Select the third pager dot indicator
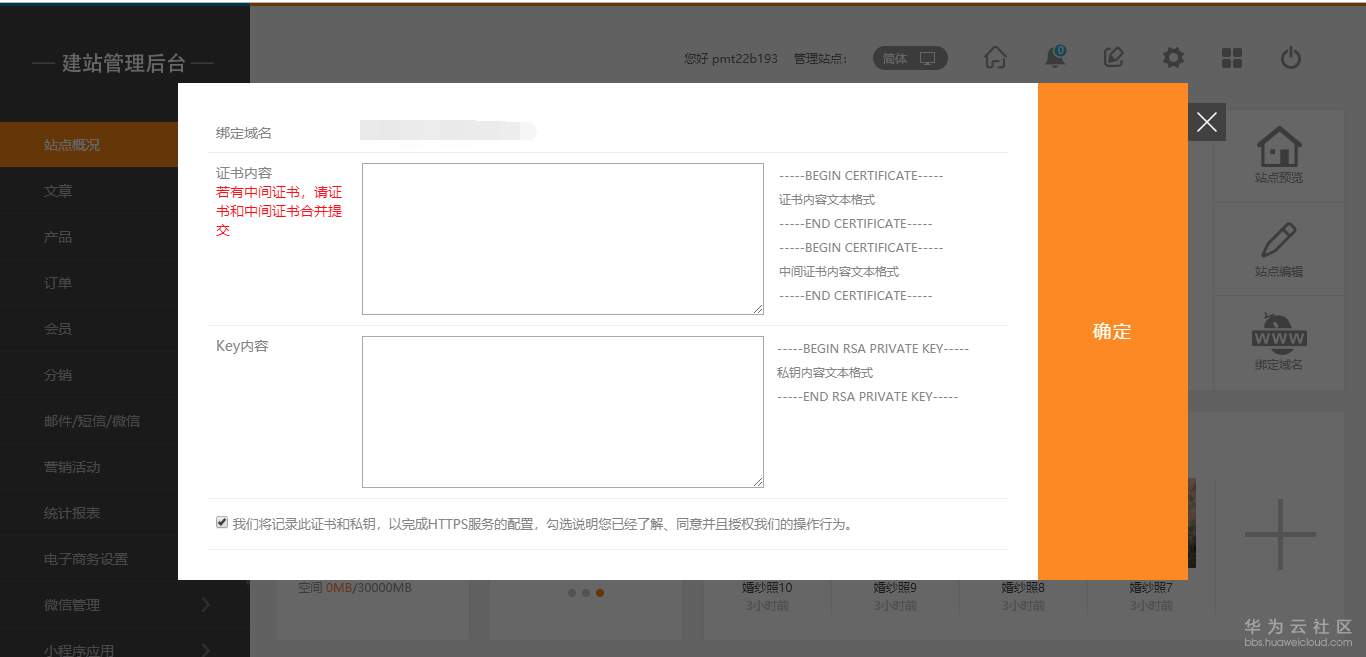Screen dimensions: 1366x657 point(599,592)
